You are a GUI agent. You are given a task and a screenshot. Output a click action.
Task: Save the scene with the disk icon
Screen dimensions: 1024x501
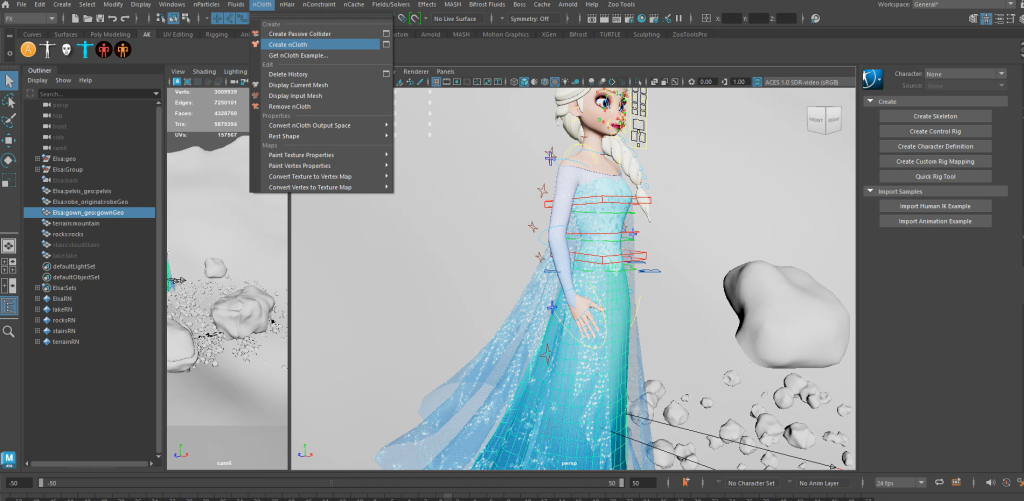click(100, 18)
